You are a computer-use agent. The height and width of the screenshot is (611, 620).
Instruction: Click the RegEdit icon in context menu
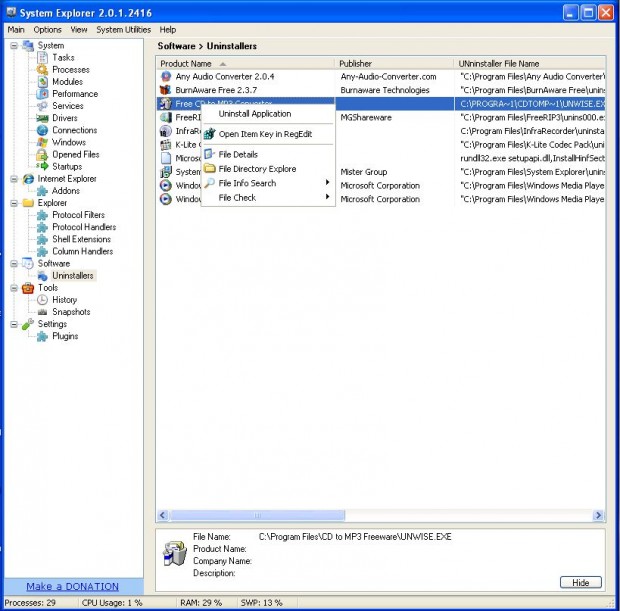pos(210,134)
